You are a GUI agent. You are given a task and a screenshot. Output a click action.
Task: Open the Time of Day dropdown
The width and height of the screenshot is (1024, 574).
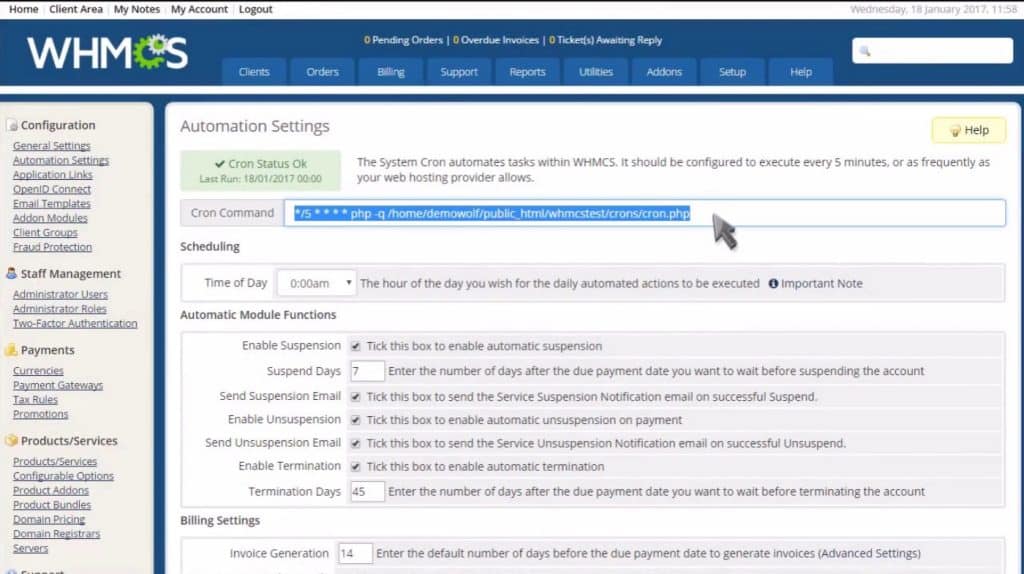click(317, 283)
